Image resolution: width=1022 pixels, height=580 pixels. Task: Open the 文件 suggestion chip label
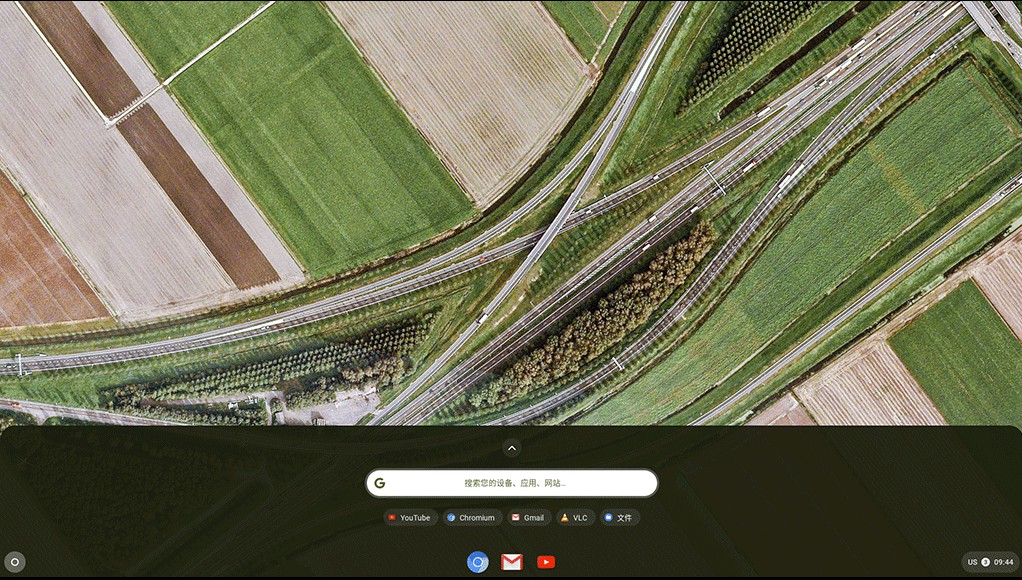click(625, 518)
